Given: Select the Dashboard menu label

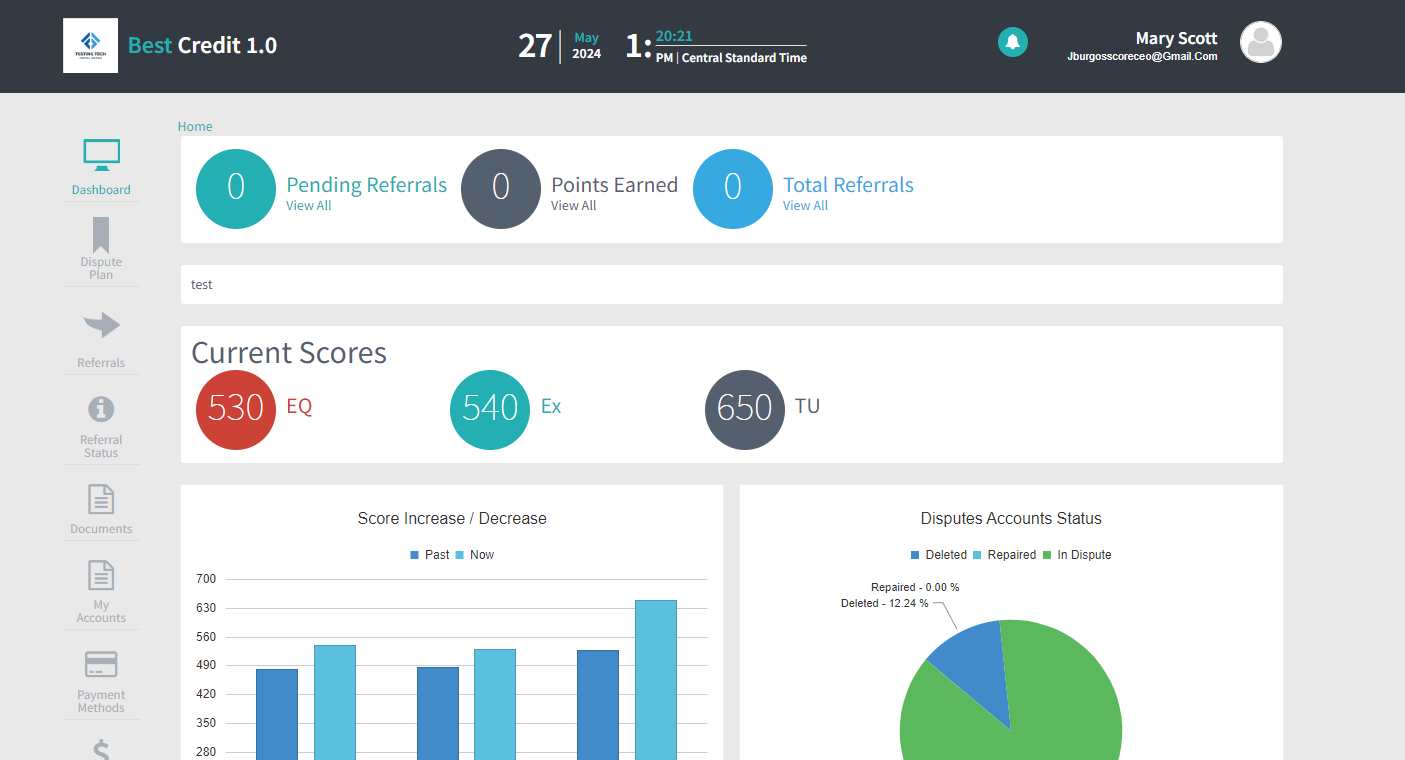Looking at the screenshot, I should click(x=101, y=190).
